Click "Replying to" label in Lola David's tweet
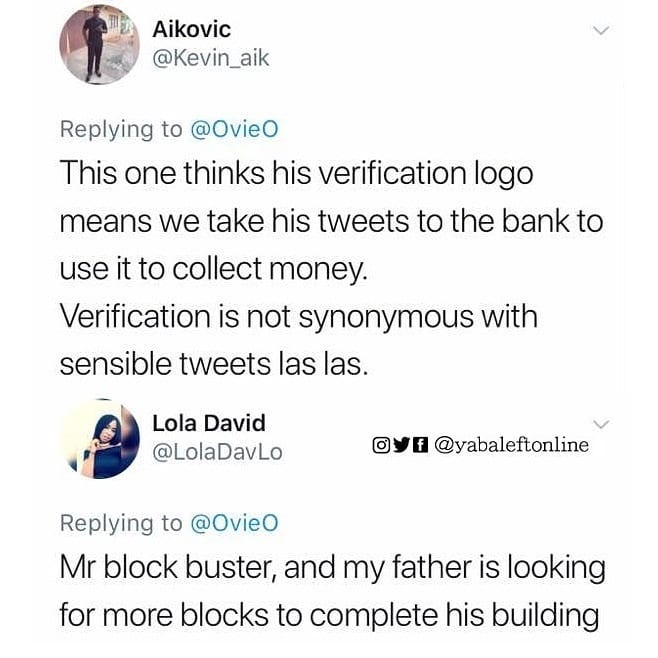 click(121, 522)
